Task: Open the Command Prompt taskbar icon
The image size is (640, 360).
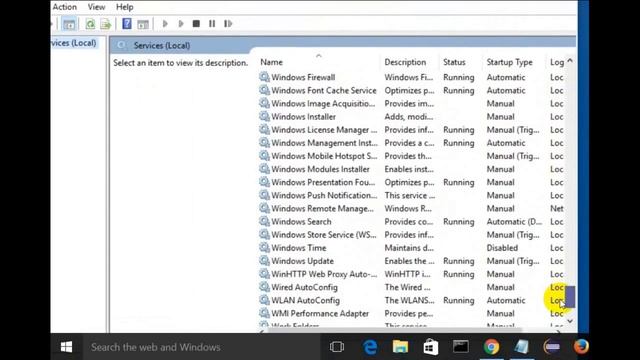Action: click(461, 347)
